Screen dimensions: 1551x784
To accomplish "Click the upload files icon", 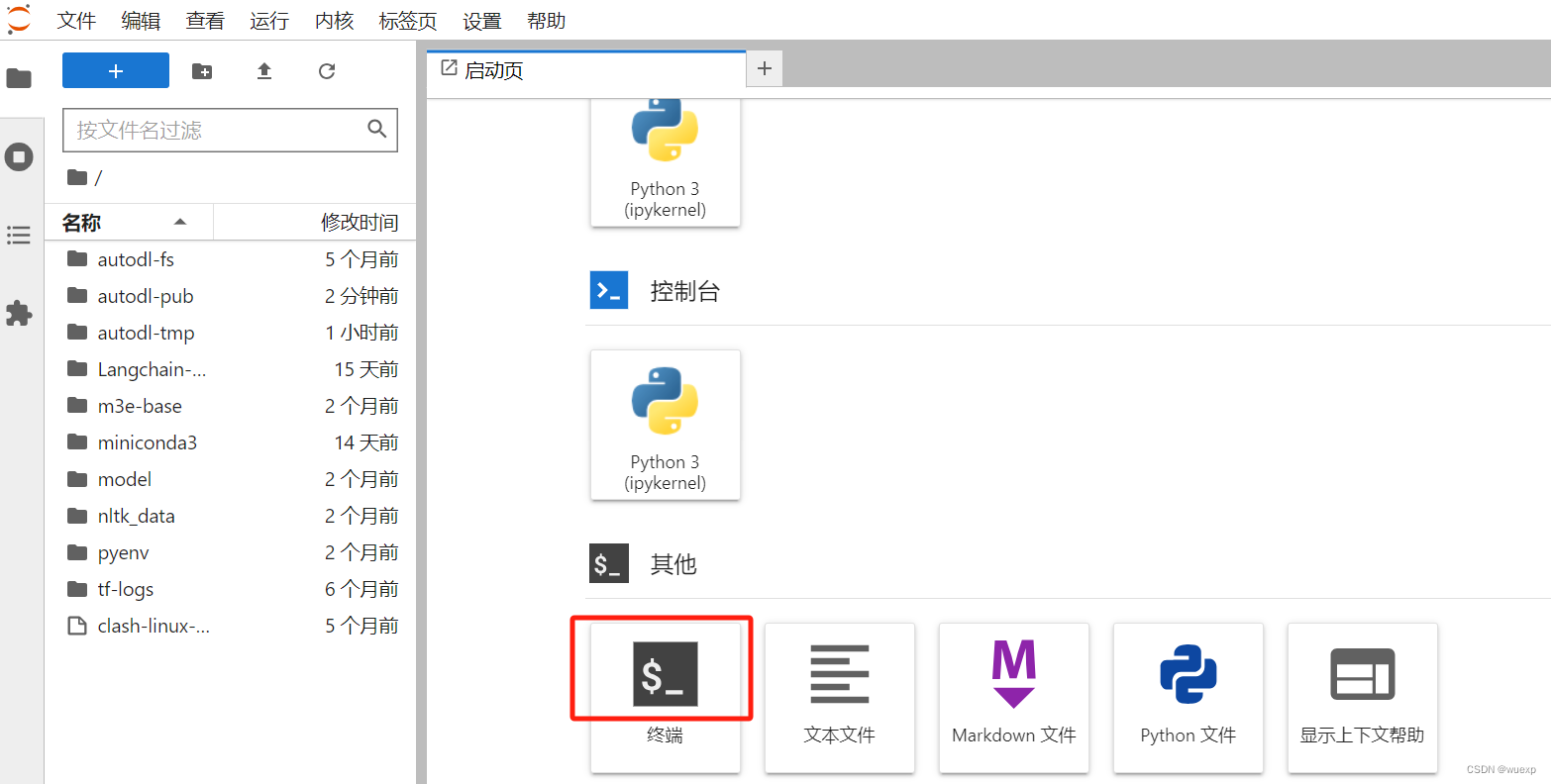I will [263, 70].
